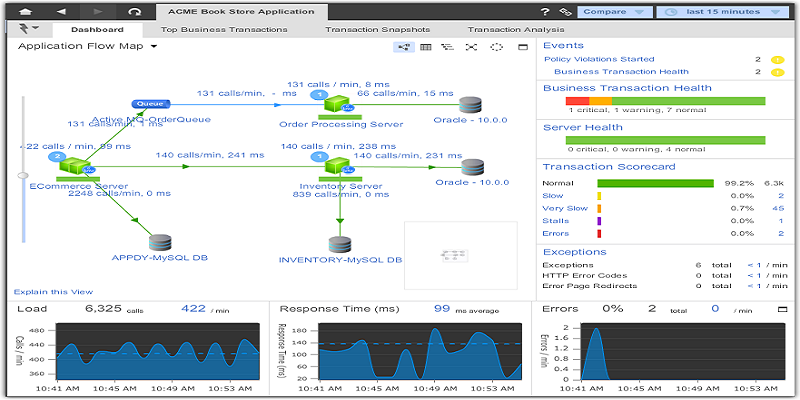Refresh the dashboard with reload icon

point(134,11)
